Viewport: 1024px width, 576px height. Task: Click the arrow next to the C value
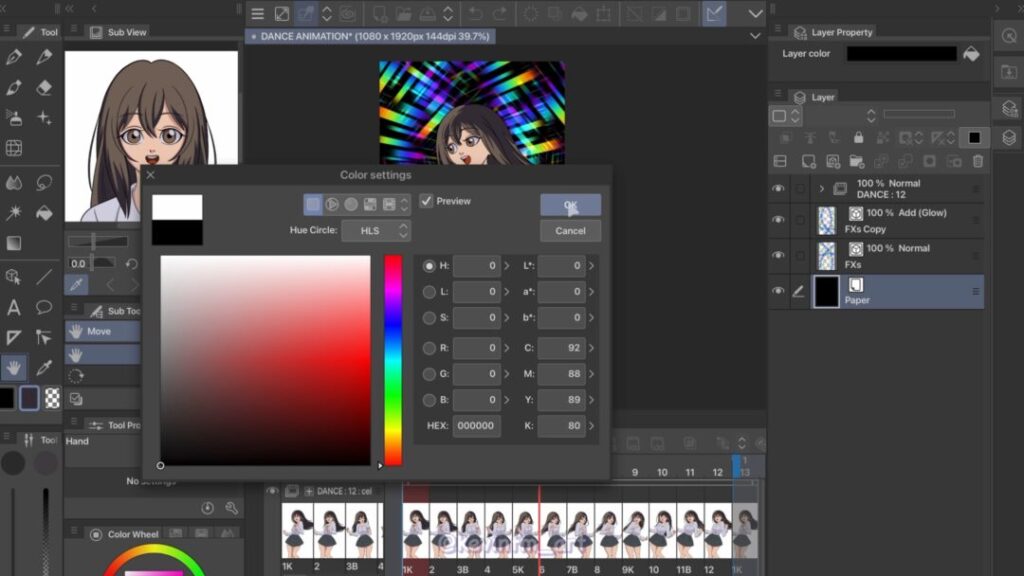click(x=591, y=348)
